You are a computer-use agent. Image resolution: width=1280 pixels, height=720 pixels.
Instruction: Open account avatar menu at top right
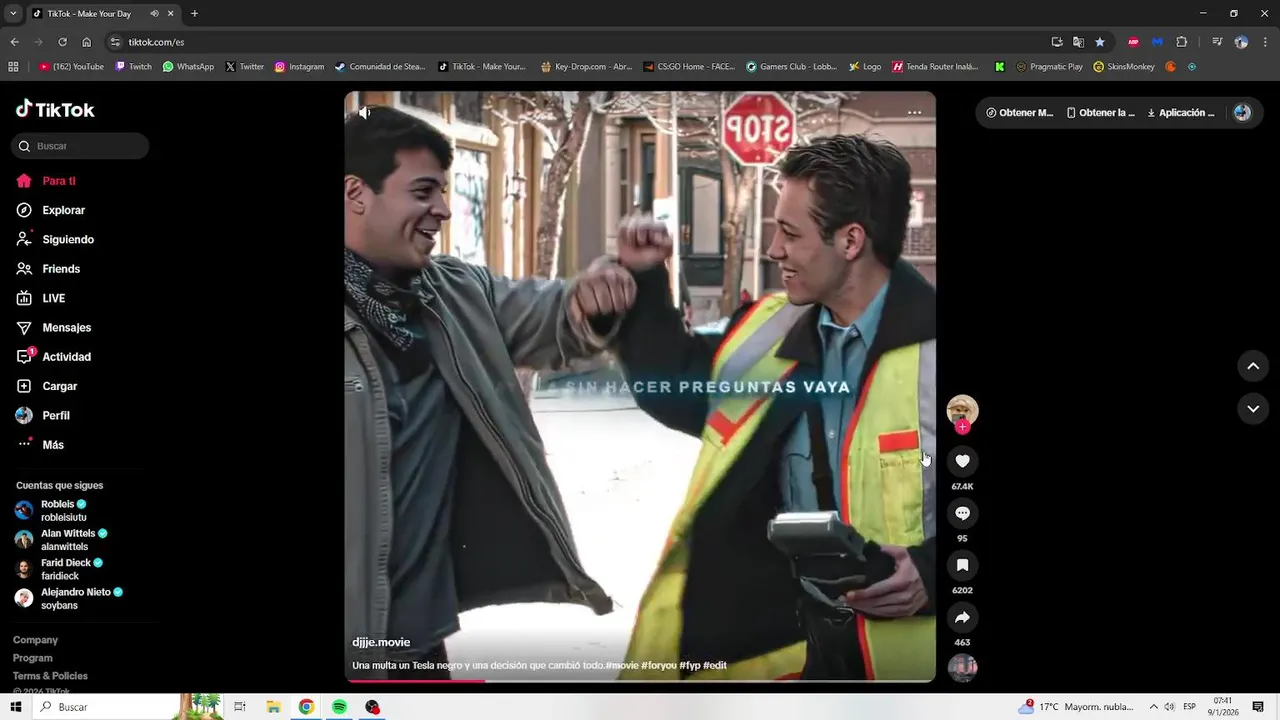click(1242, 113)
